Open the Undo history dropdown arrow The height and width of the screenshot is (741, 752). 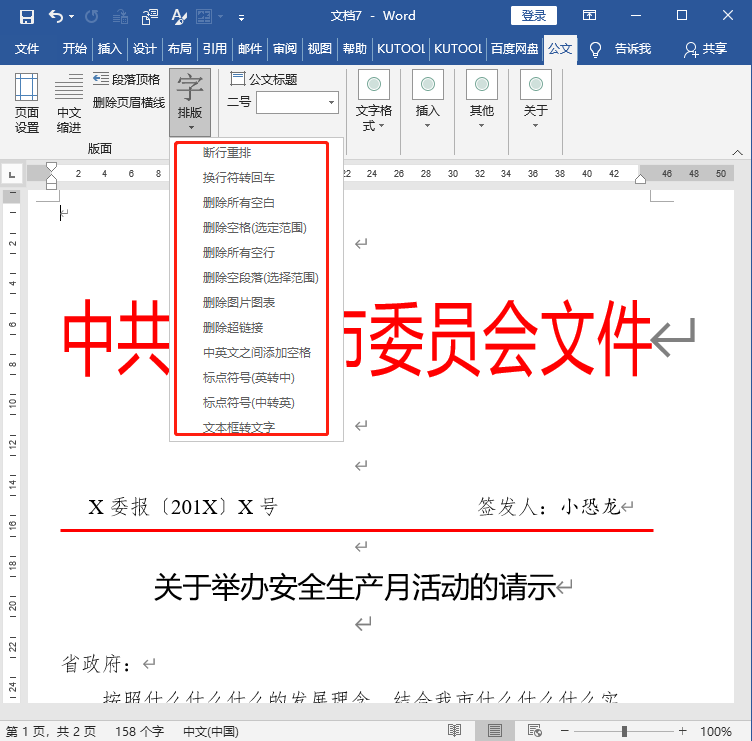click(x=71, y=17)
